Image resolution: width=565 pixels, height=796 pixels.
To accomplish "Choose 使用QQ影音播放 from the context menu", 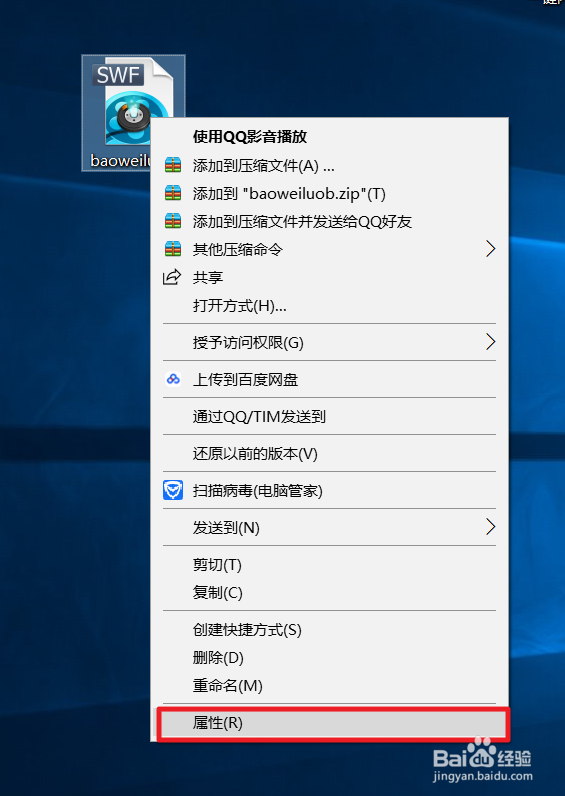I will [x=329, y=137].
